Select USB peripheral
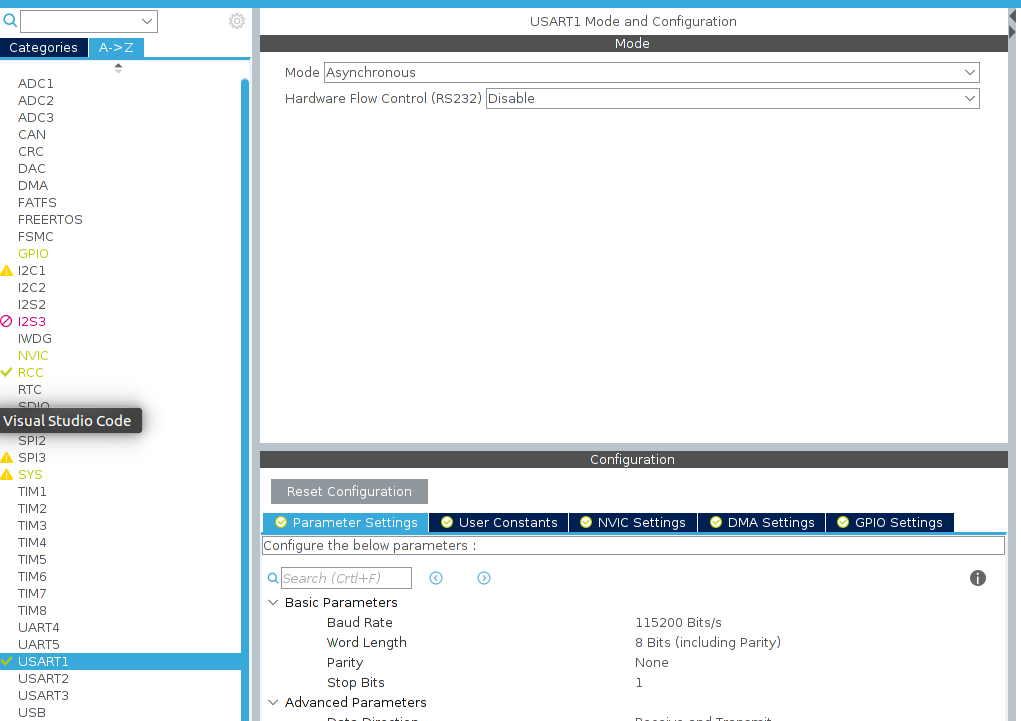 coord(32,713)
